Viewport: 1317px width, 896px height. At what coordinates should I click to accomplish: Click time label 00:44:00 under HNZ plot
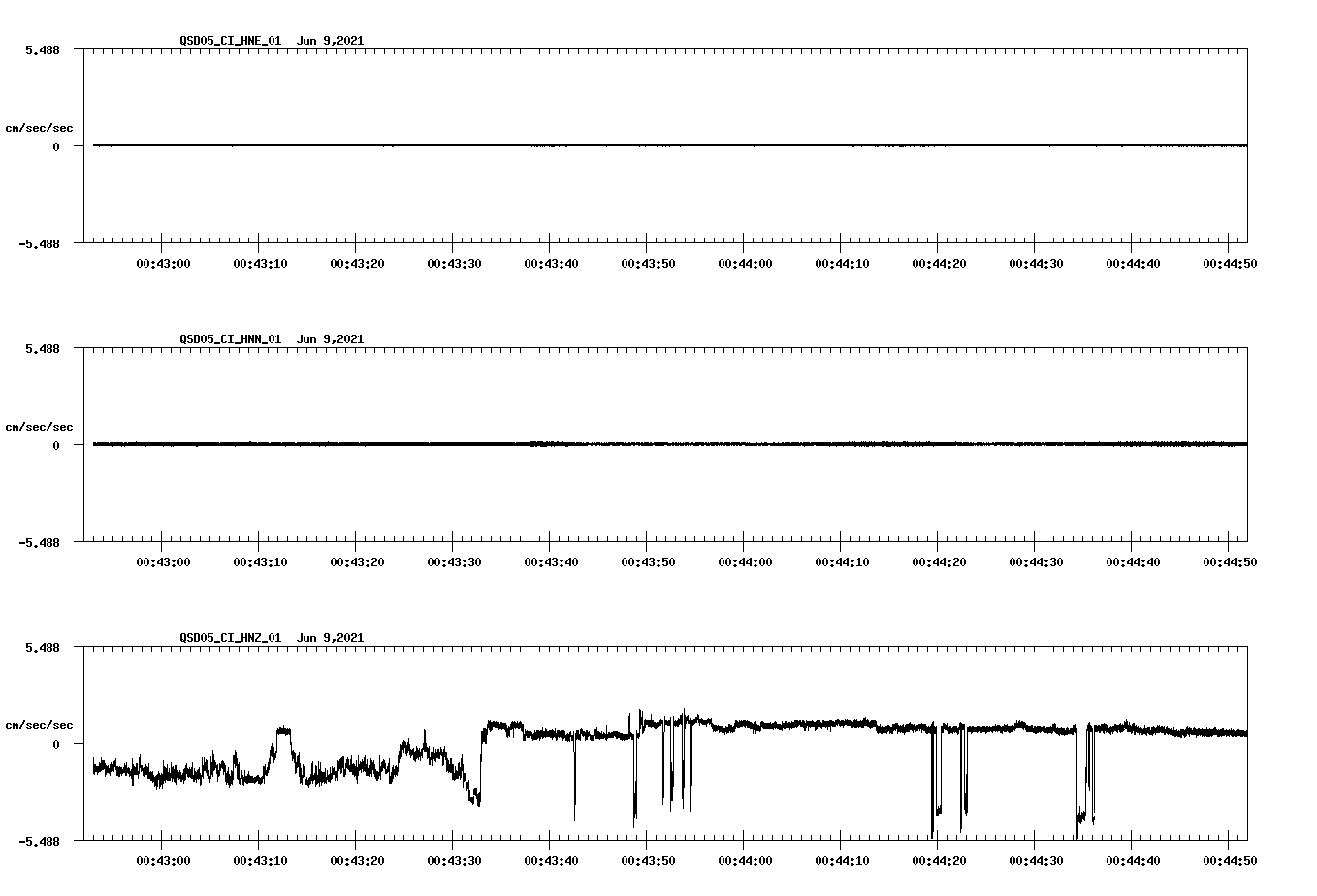coord(745,860)
